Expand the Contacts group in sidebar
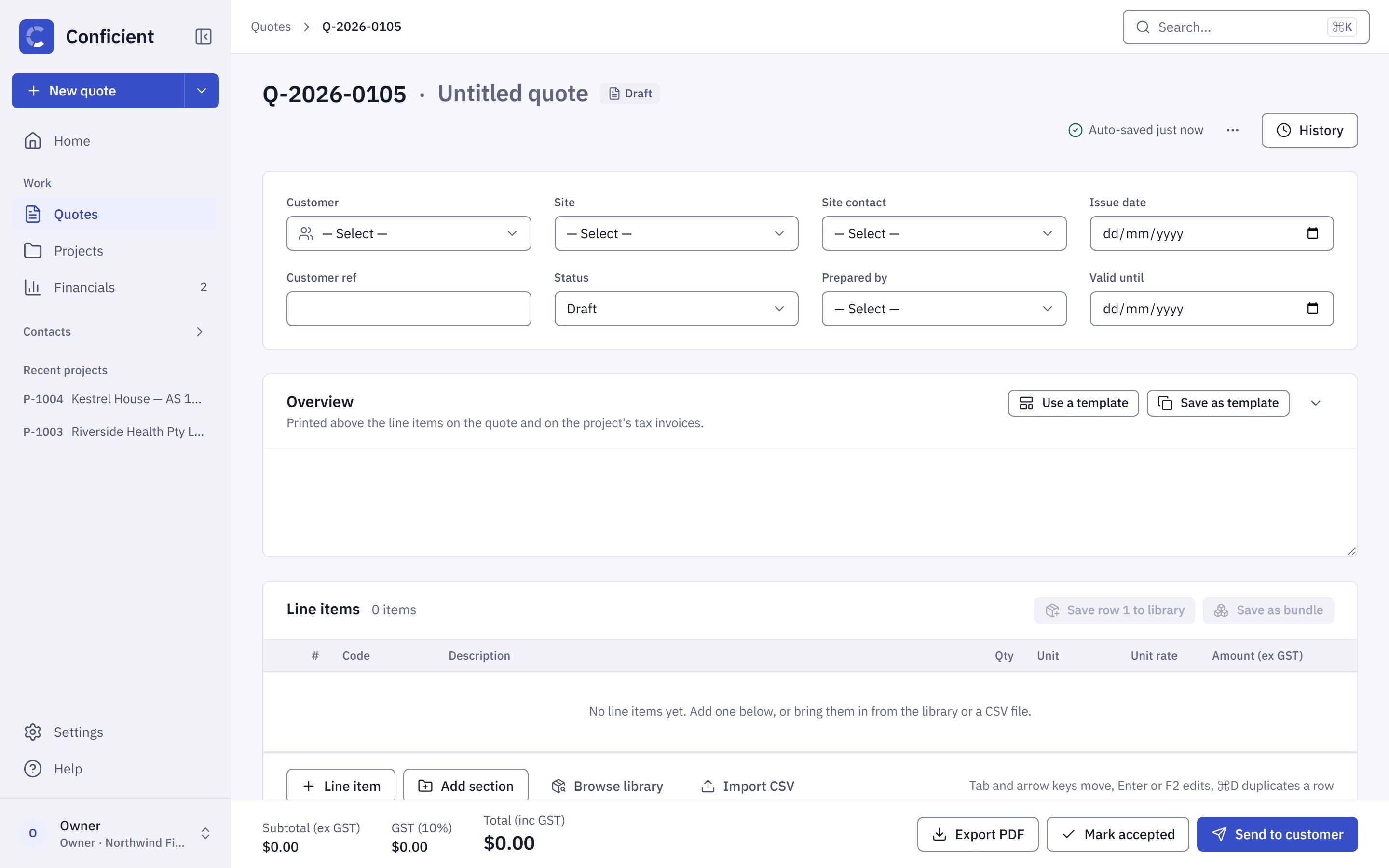Screen dimensions: 1389x868 (115, 332)
